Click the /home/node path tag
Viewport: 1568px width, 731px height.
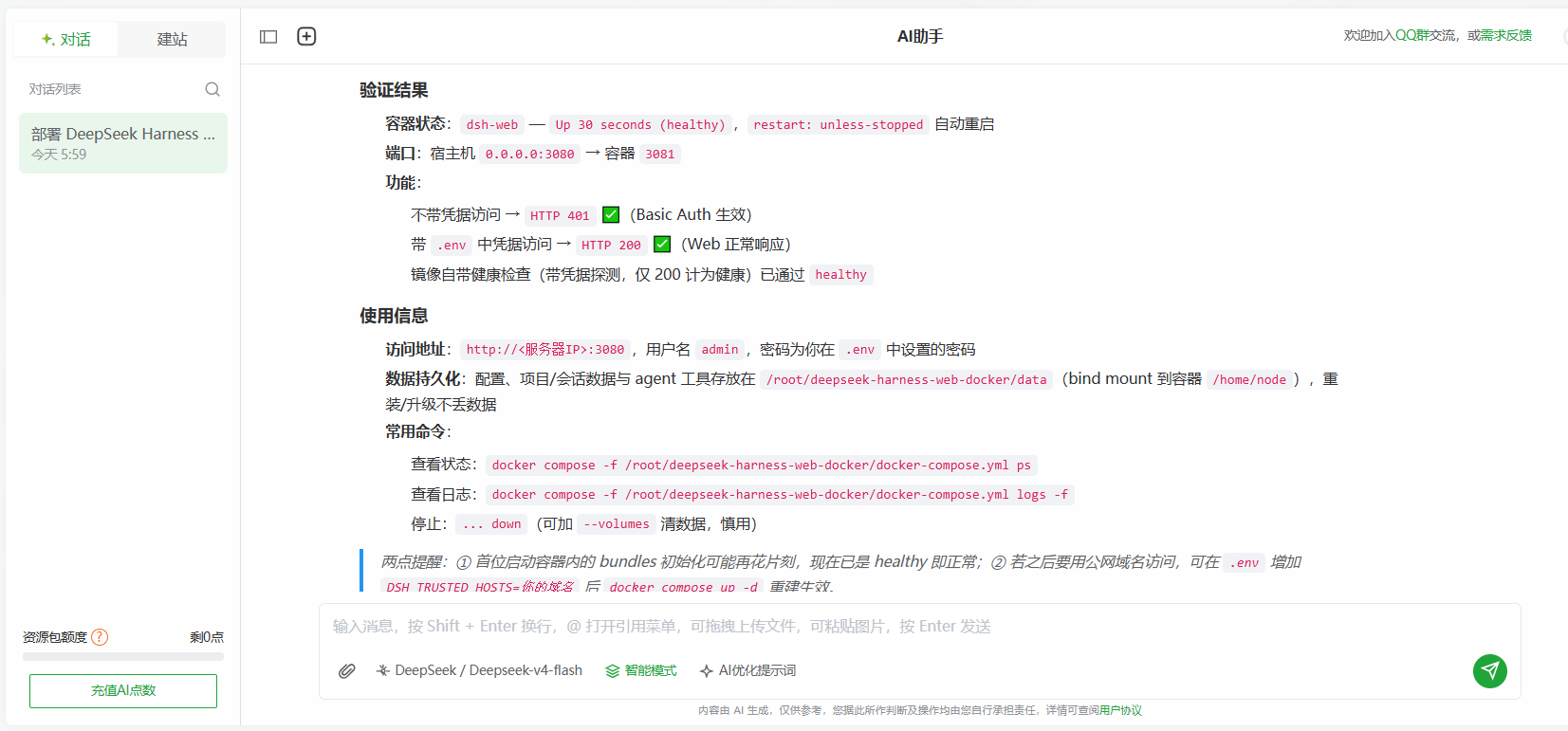pyautogui.click(x=1249, y=379)
